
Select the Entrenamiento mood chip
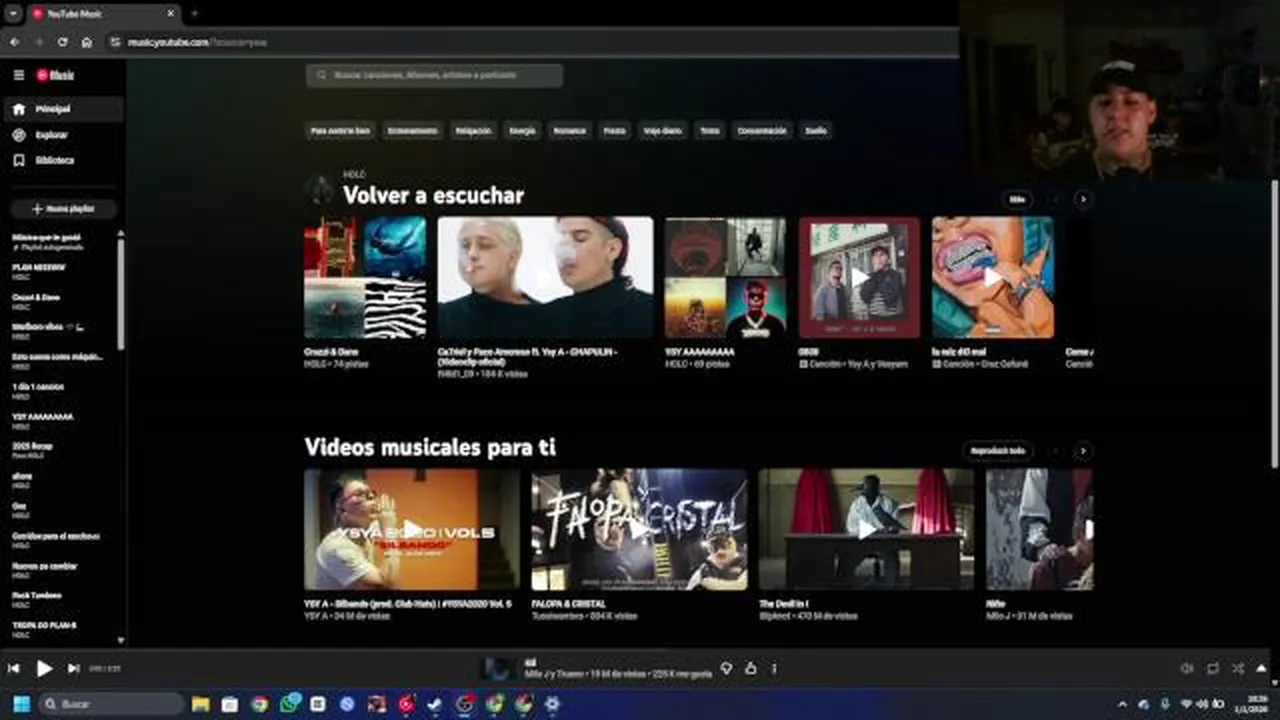pyautogui.click(x=412, y=131)
